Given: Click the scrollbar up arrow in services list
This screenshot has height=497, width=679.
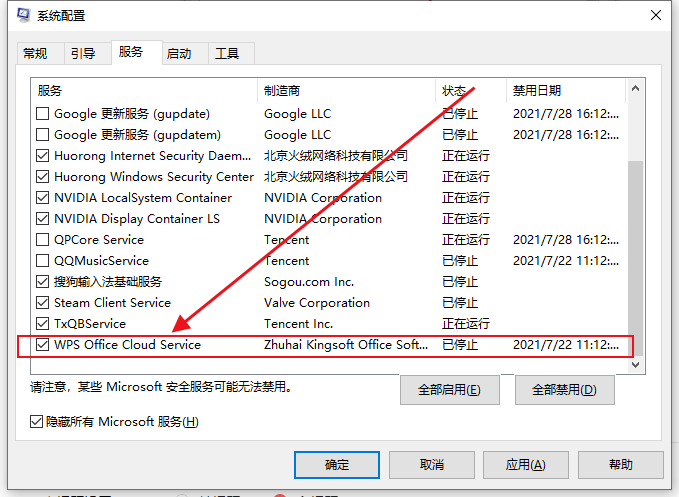Looking at the screenshot, I should 635,89.
